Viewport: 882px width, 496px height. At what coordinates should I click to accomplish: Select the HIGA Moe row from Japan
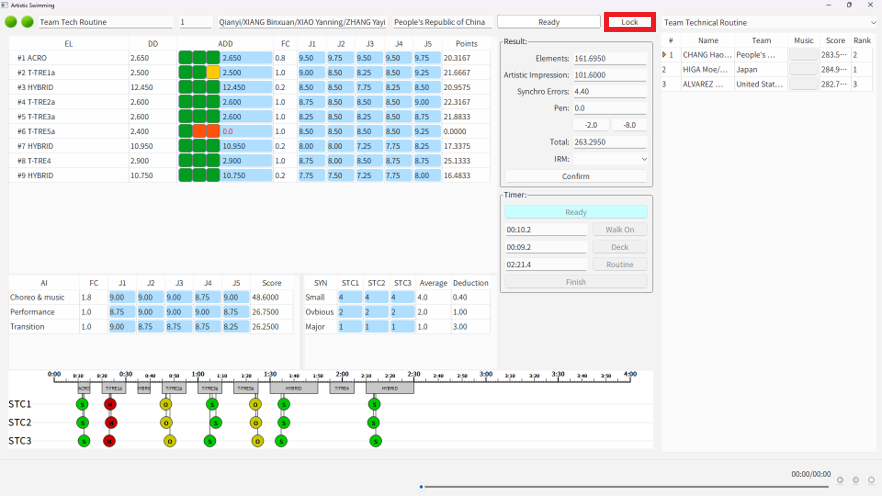(x=767, y=69)
